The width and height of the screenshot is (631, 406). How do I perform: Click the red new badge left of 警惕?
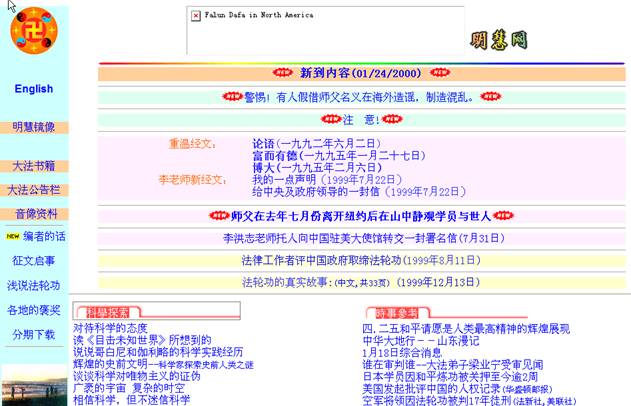tap(233, 97)
